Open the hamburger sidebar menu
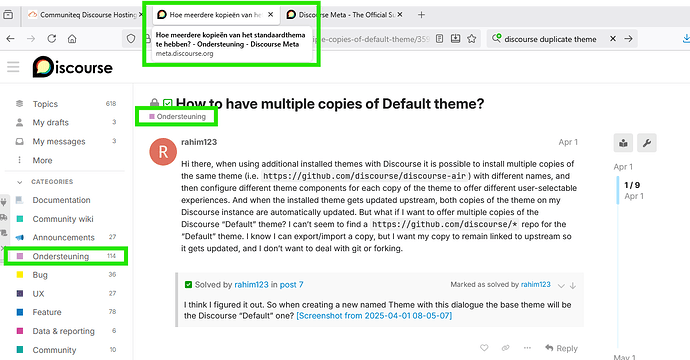Image resolution: width=690 pixels, height=360 pixels. point(13,67)
